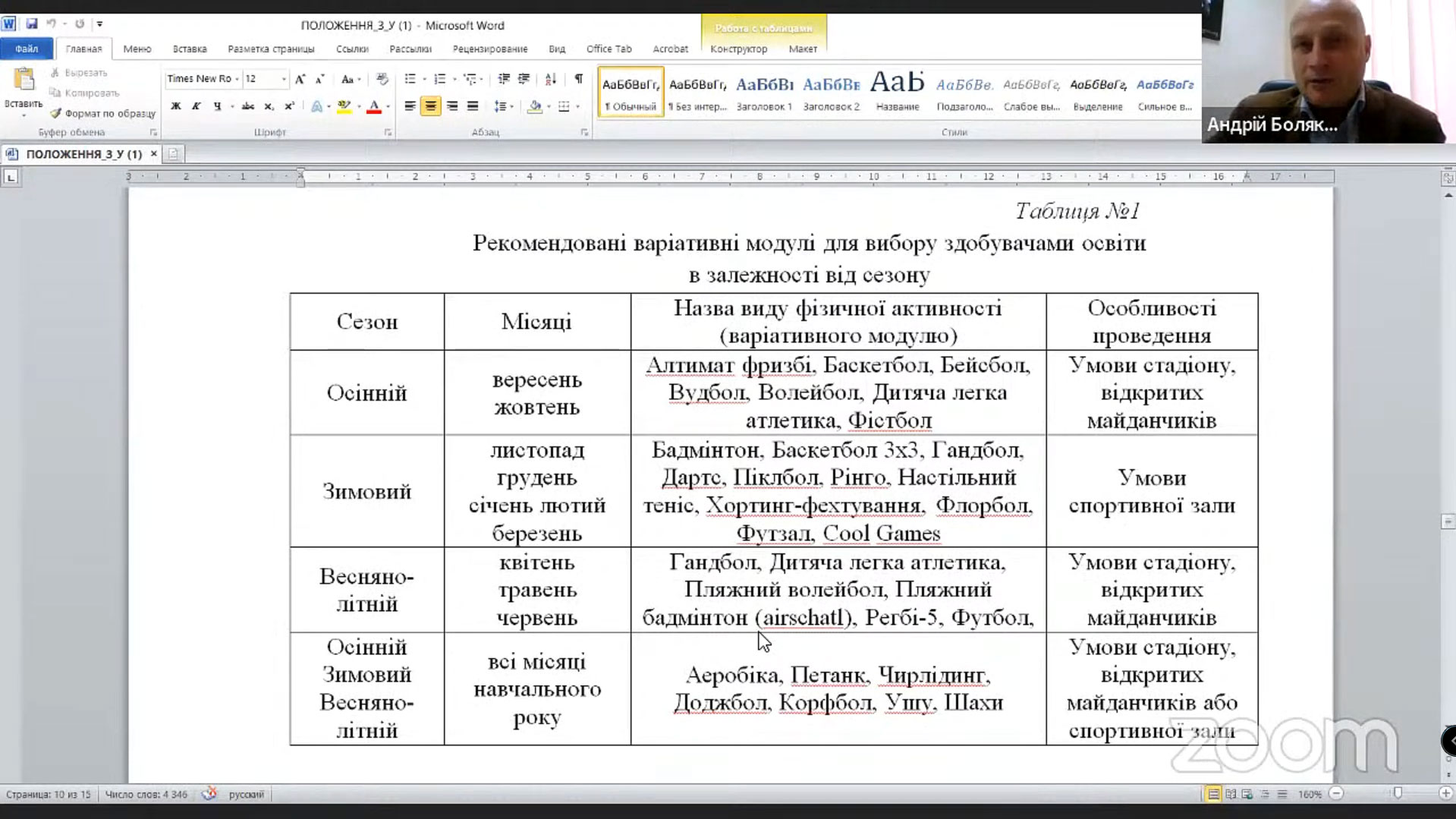Apply red font color
Screen dimensions: 1456x819
coord(373,106)
